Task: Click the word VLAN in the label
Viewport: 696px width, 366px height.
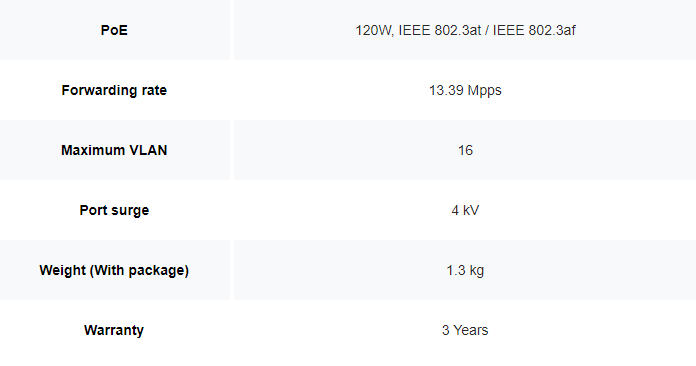Action: coord(148,150)
